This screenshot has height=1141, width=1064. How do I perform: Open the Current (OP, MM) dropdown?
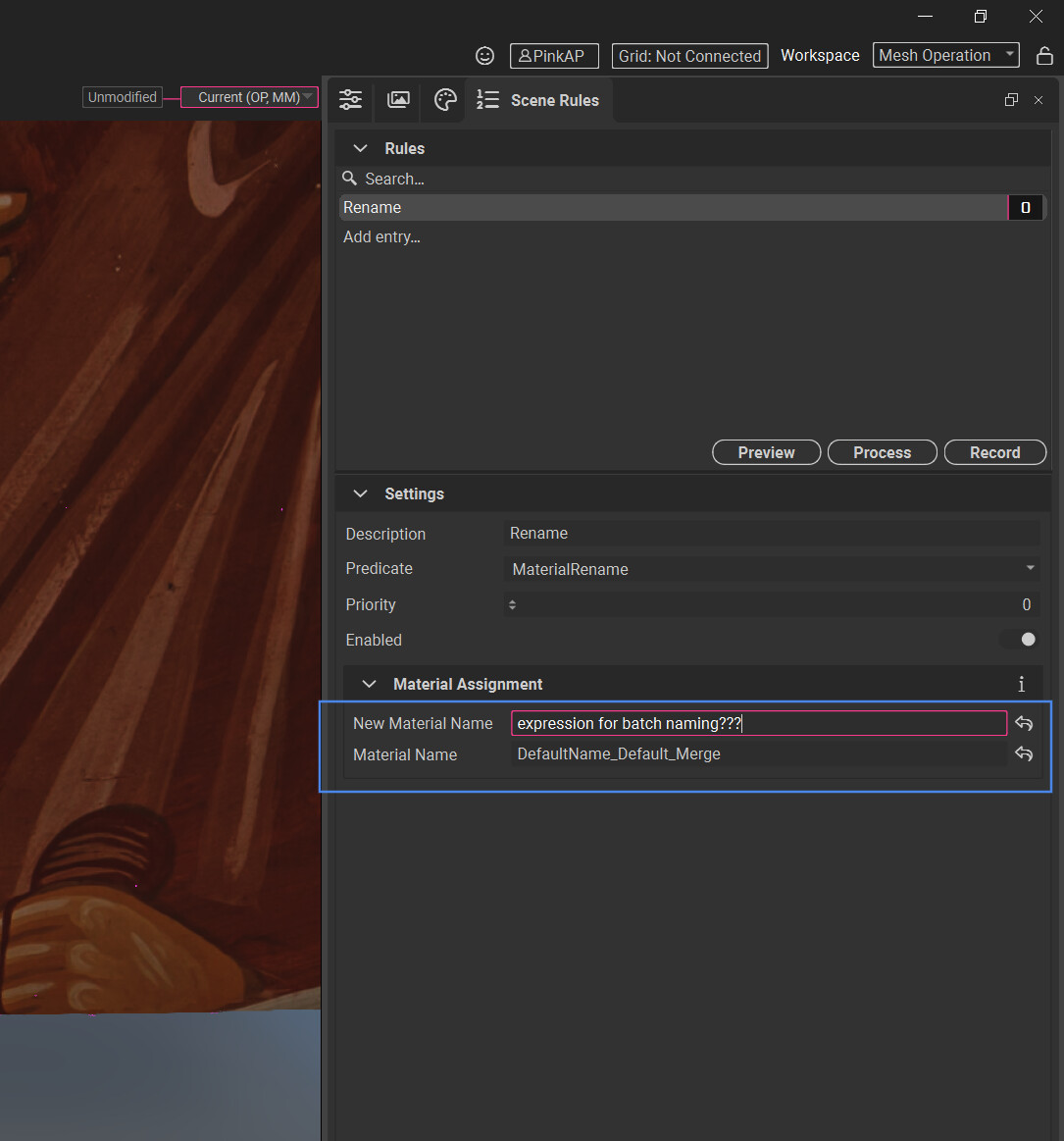250,97
